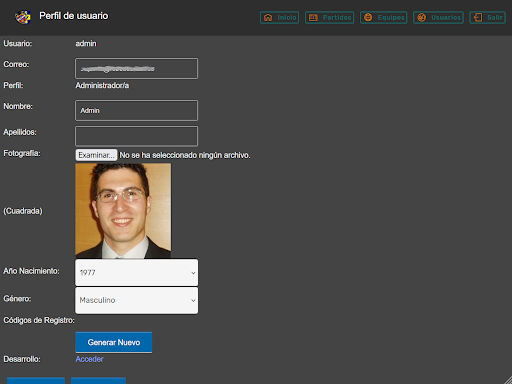512x384 pixels.
Task: Click the house icon on the Inicio button
Action: click(268, 18)
